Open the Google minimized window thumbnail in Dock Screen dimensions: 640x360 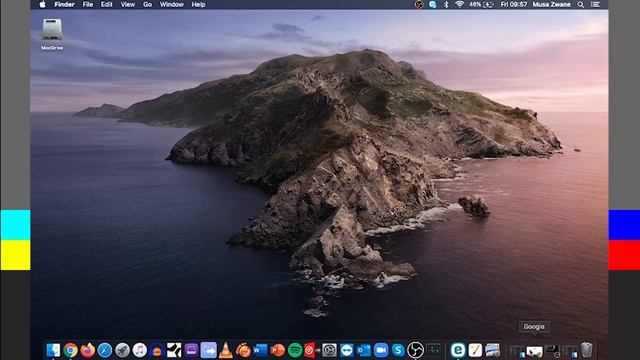pyautogui.click(x=534, y=351)
